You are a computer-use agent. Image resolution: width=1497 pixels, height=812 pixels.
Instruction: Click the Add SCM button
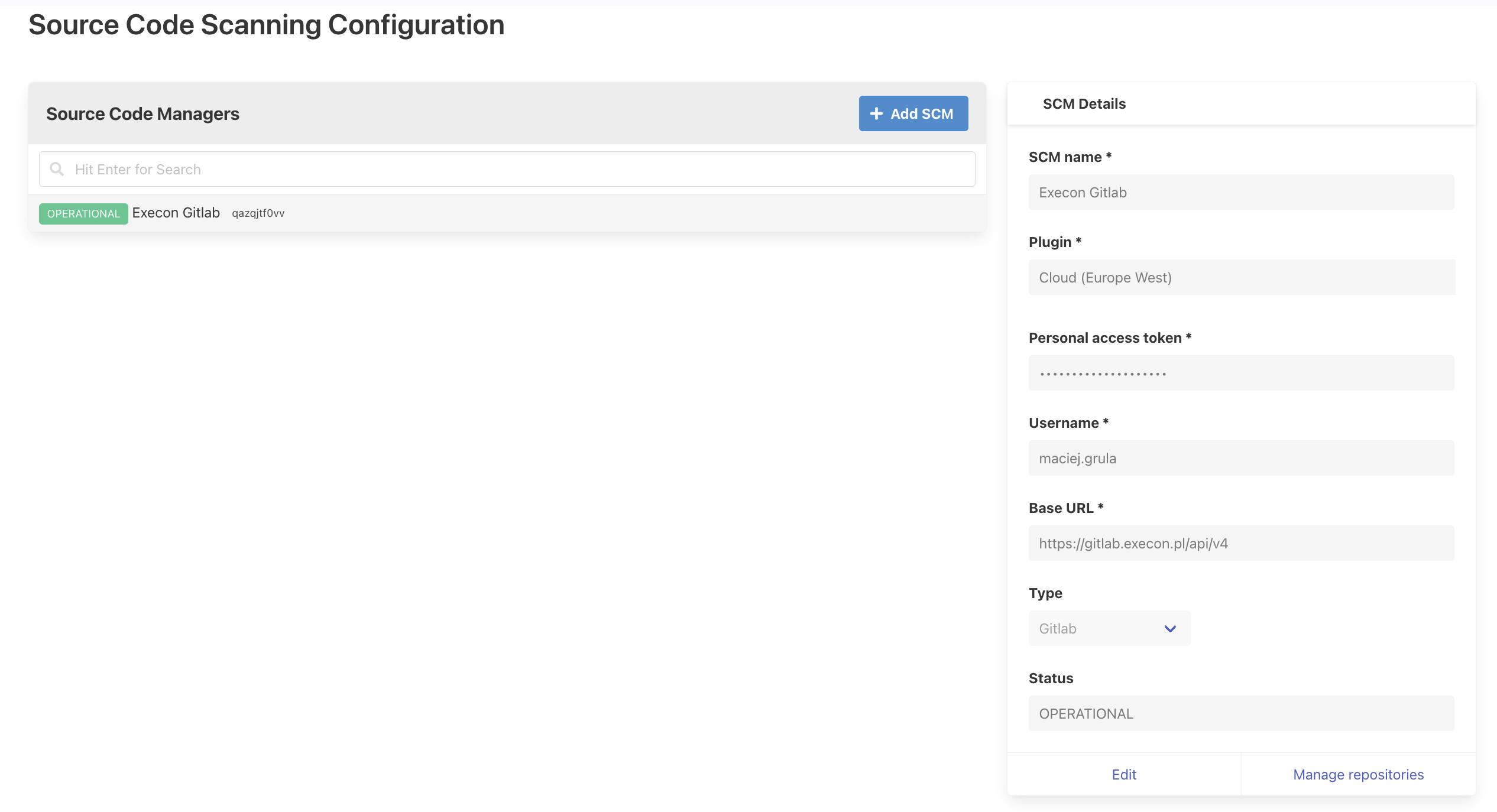click(x=913, y=113)
